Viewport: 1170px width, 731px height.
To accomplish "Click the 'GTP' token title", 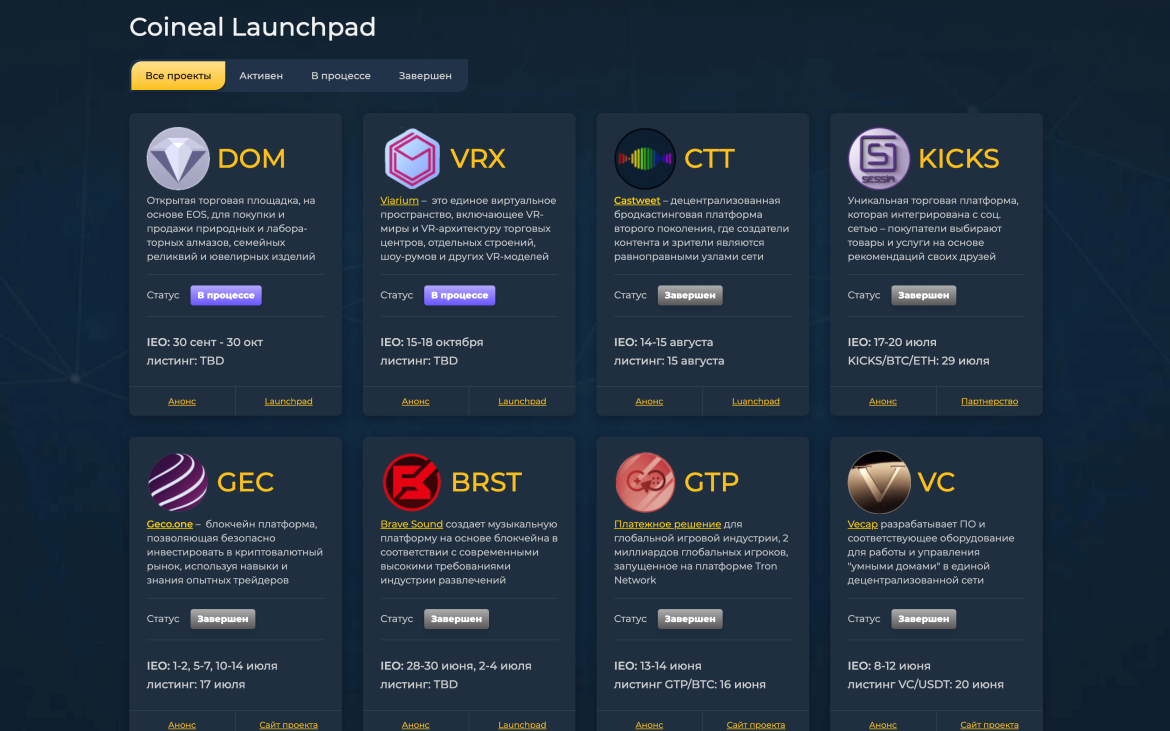I will [x=711, y=482].
